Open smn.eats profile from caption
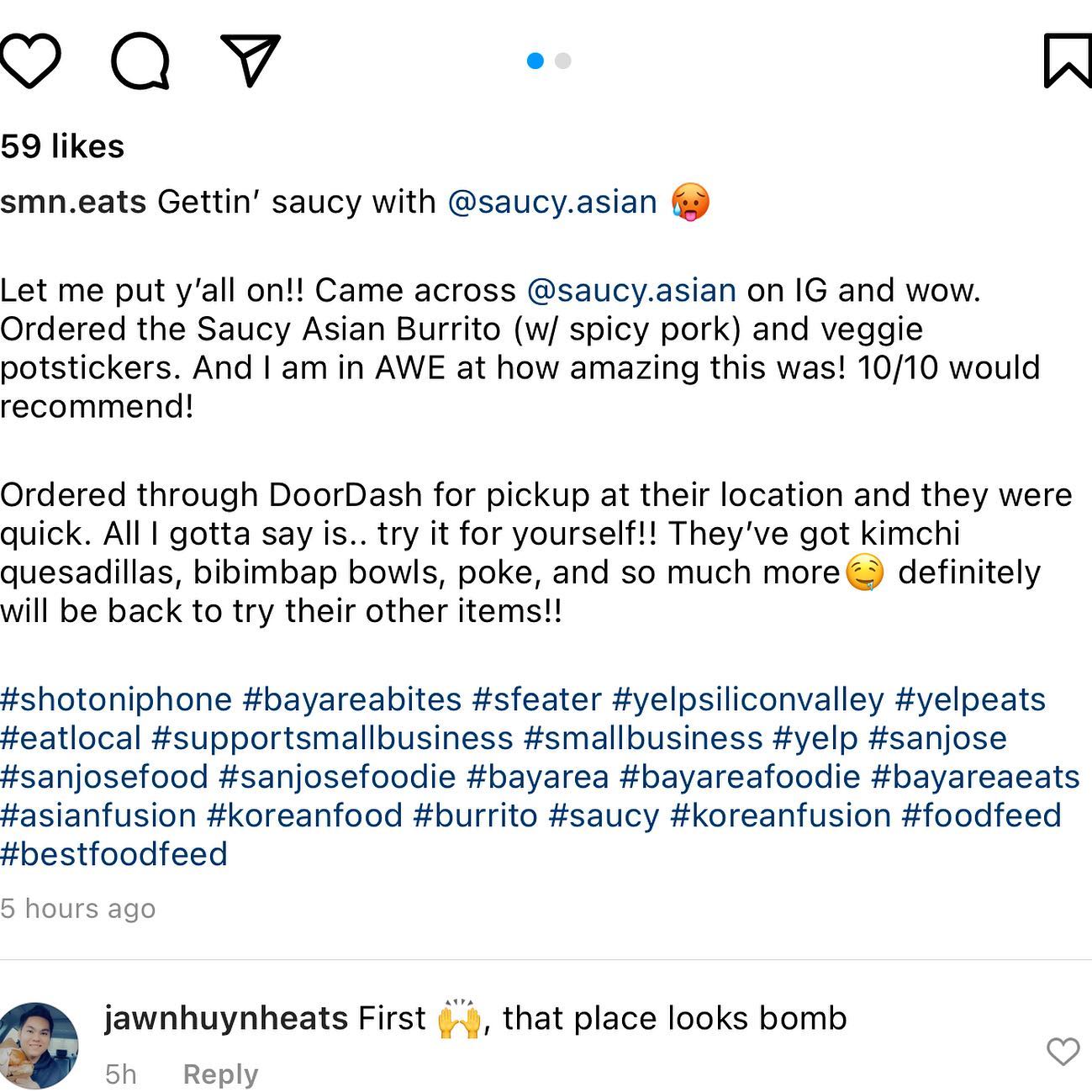 pos(73,202)
